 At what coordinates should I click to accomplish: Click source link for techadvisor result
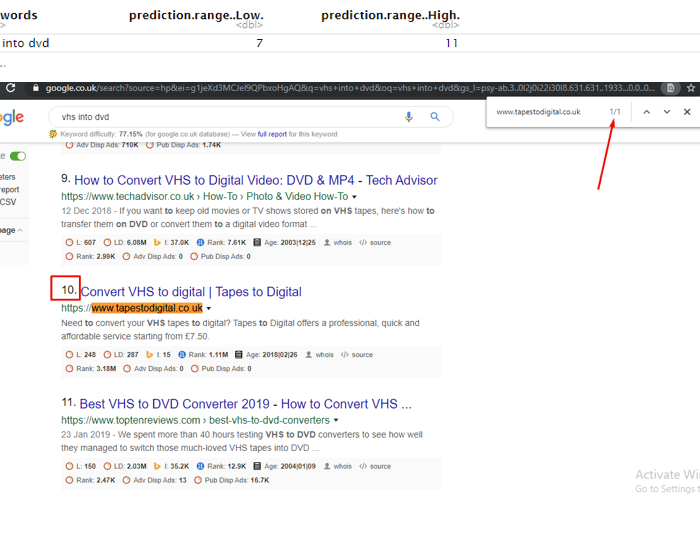coord(375,243)
